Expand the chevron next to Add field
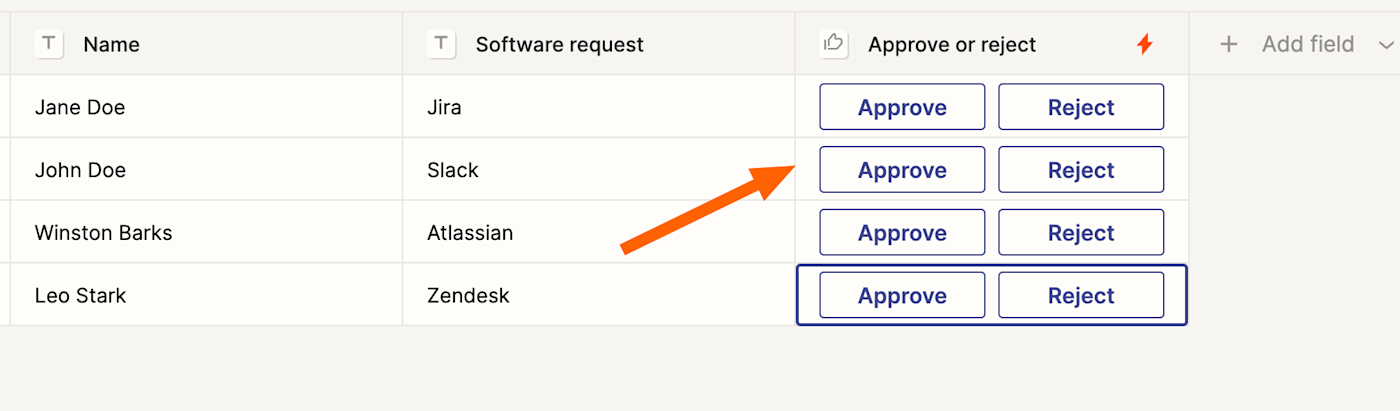The height and width of the screenshot is (411, 1400). pos(1385,44)
